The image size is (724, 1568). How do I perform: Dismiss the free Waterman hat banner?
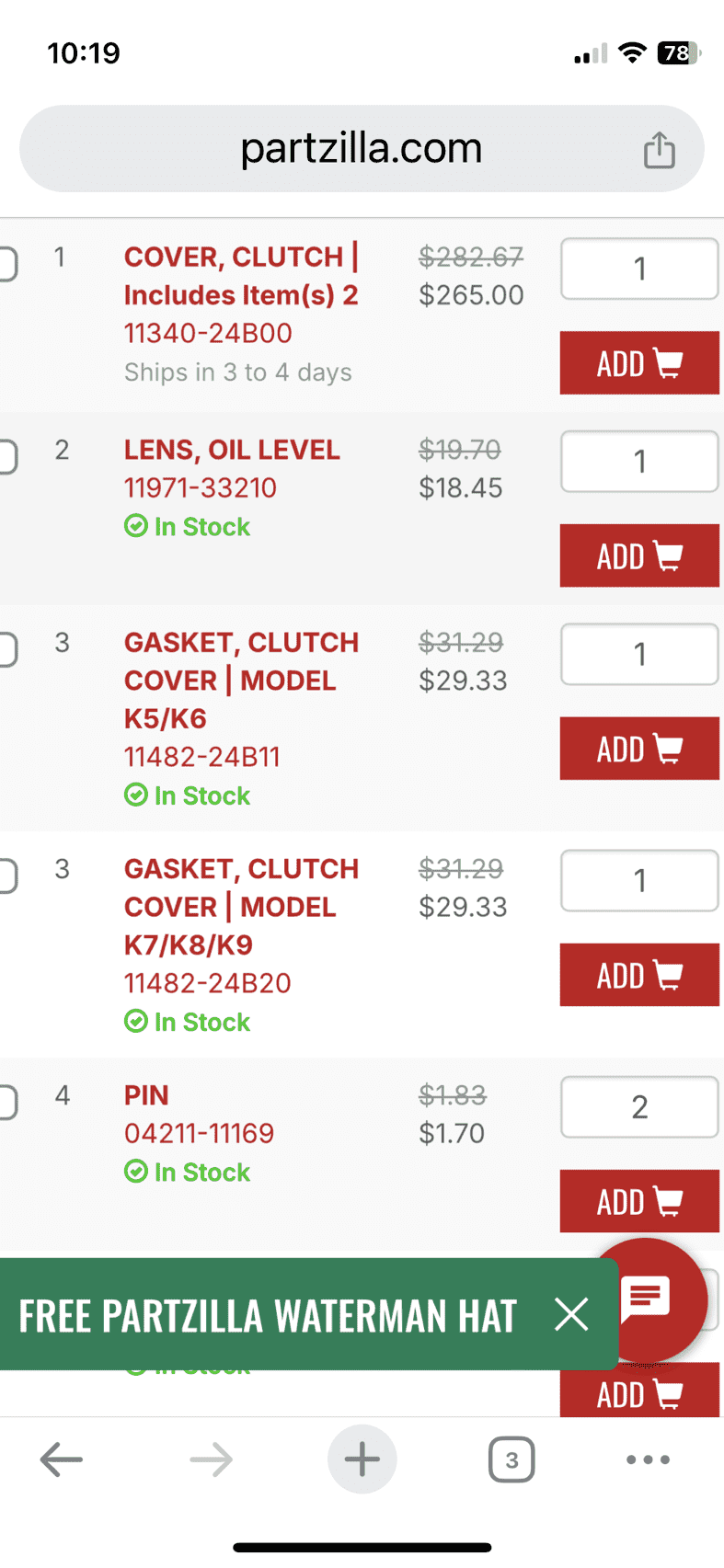tap(571, 1314)
